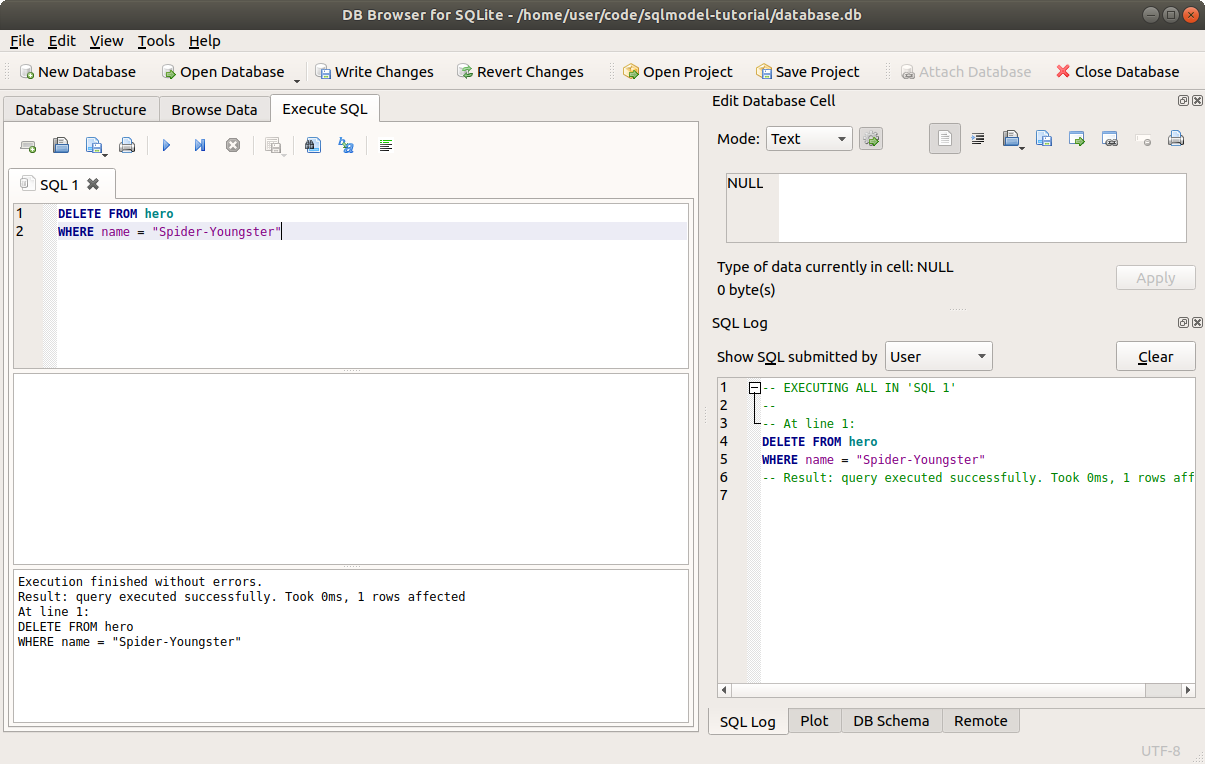Click the SQL Log horizontal scrollbar
Screen dimensions: 1205x764
950,690
